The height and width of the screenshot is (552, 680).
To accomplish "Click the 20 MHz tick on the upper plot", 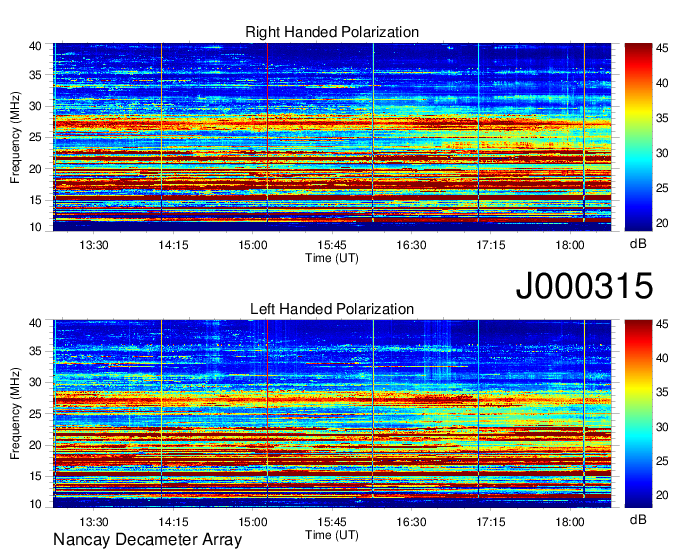I will (35, 169).
